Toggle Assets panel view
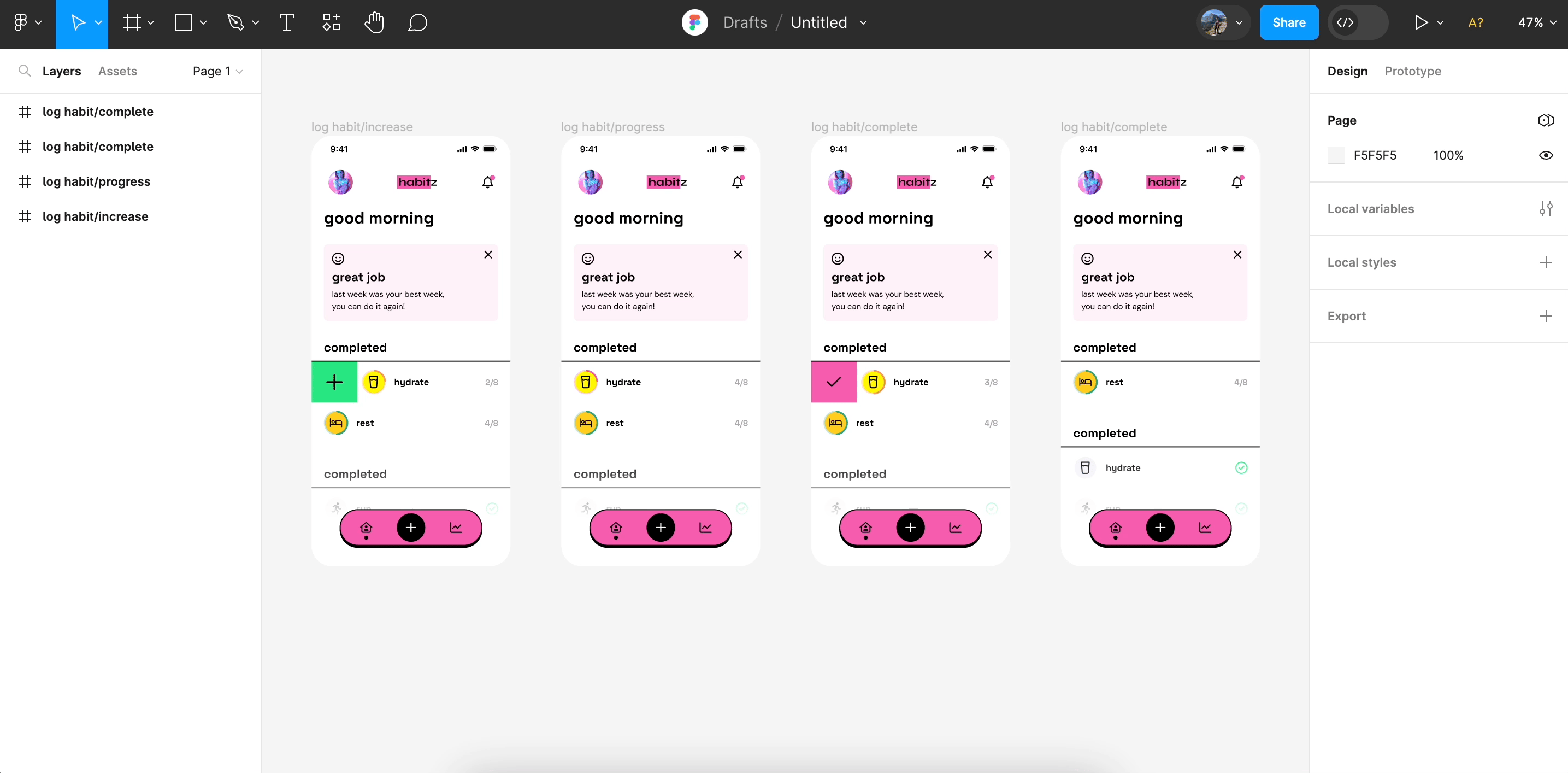The height and width of the screenshot is (773, 1568). (x=117, y=71)
